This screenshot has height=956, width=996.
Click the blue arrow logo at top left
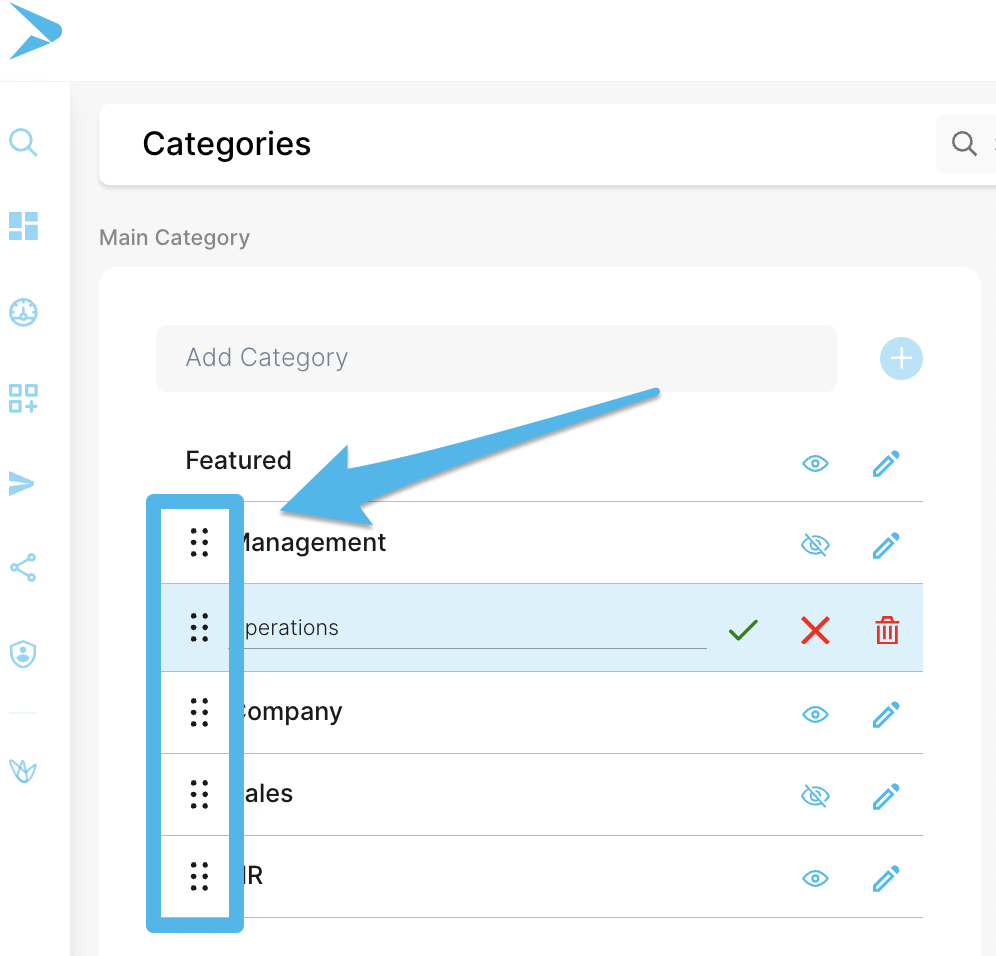pyautogui.click(x=35, y=32)
